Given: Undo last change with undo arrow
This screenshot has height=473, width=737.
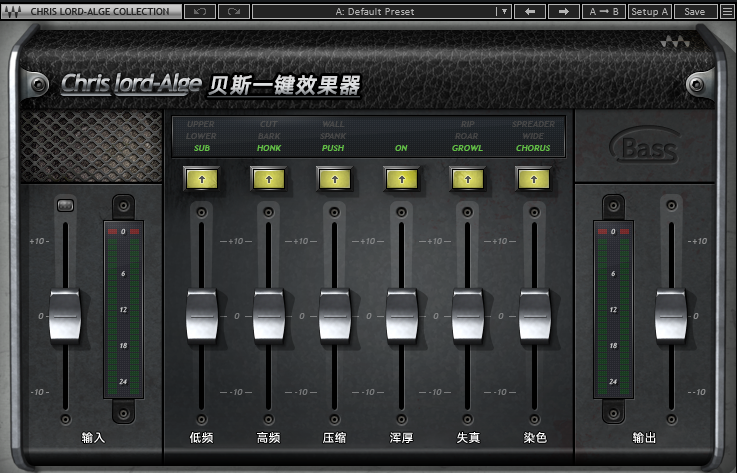Looking at the screenshot, I should pyautogui.click(x=200, y=12).
